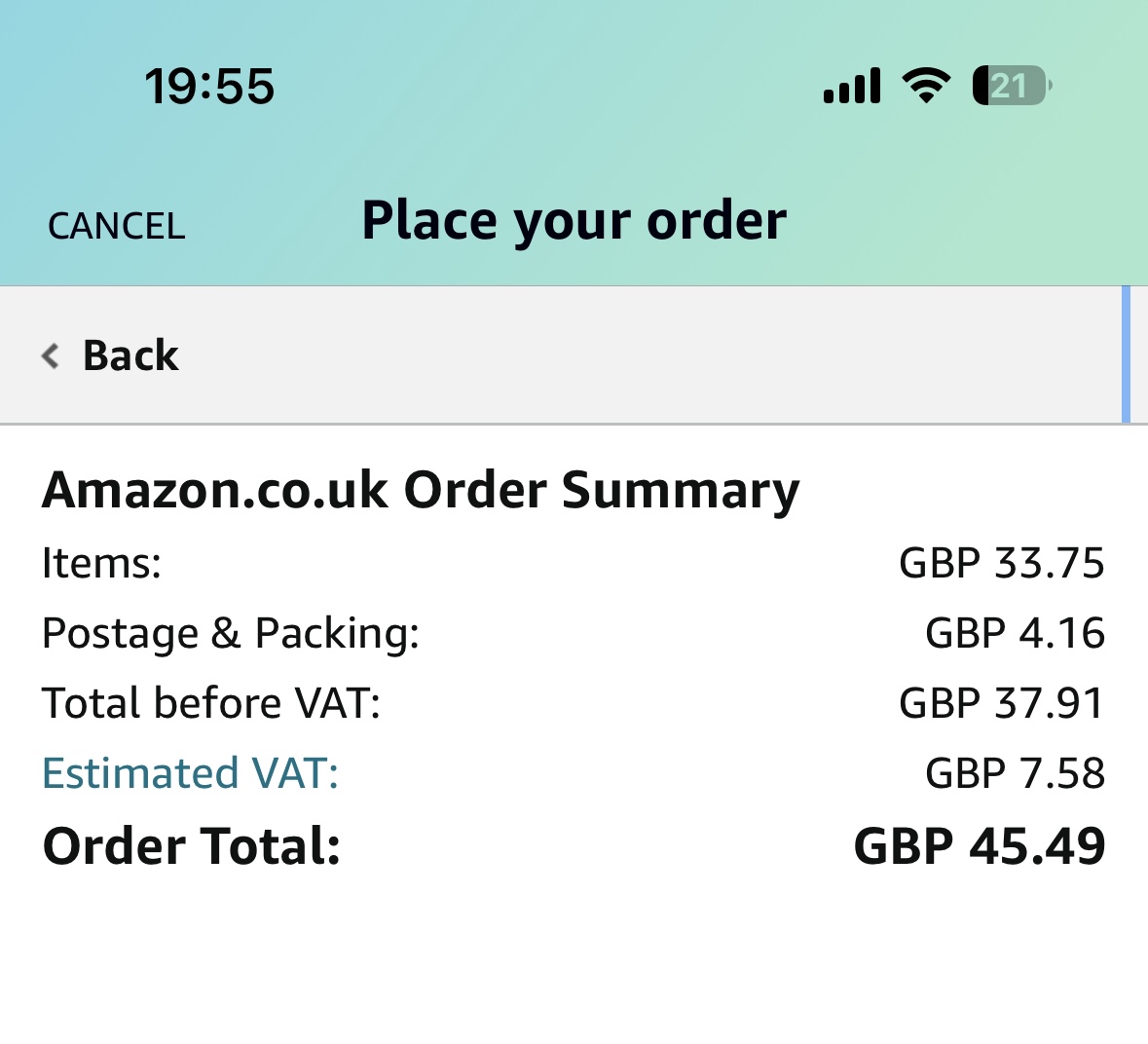Image resolution: width=1148 pixels, height=1044 pixels.
Task: Tap the cellular signal bars icon
Action: point(851,86)
